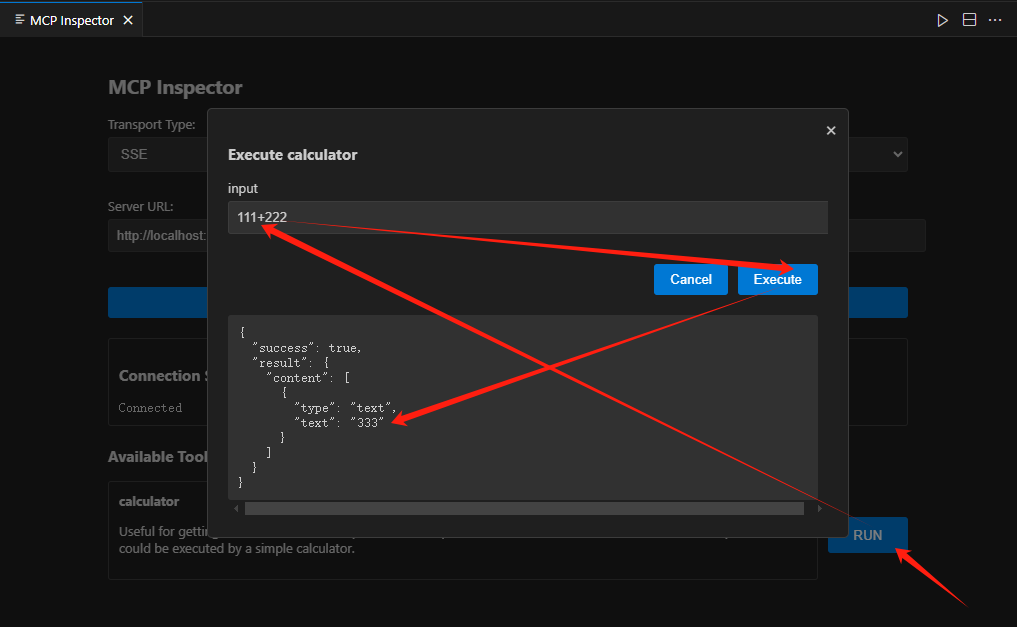Click the Execute button
Screen dimensions: 1017x627
pos(778,279)
